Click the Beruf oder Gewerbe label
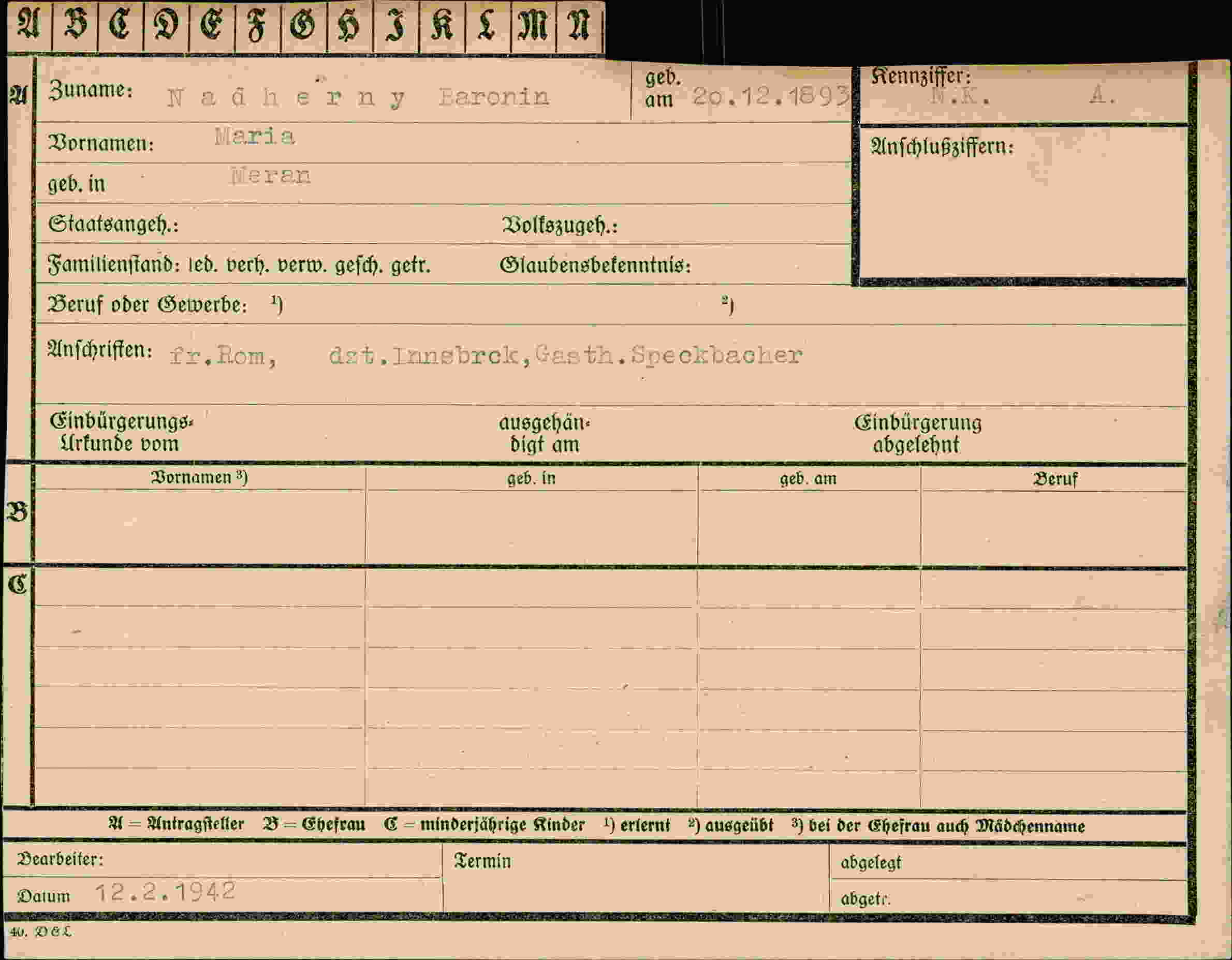The height and width of the screenshot is (960, 1232). (x=148, y=305)
